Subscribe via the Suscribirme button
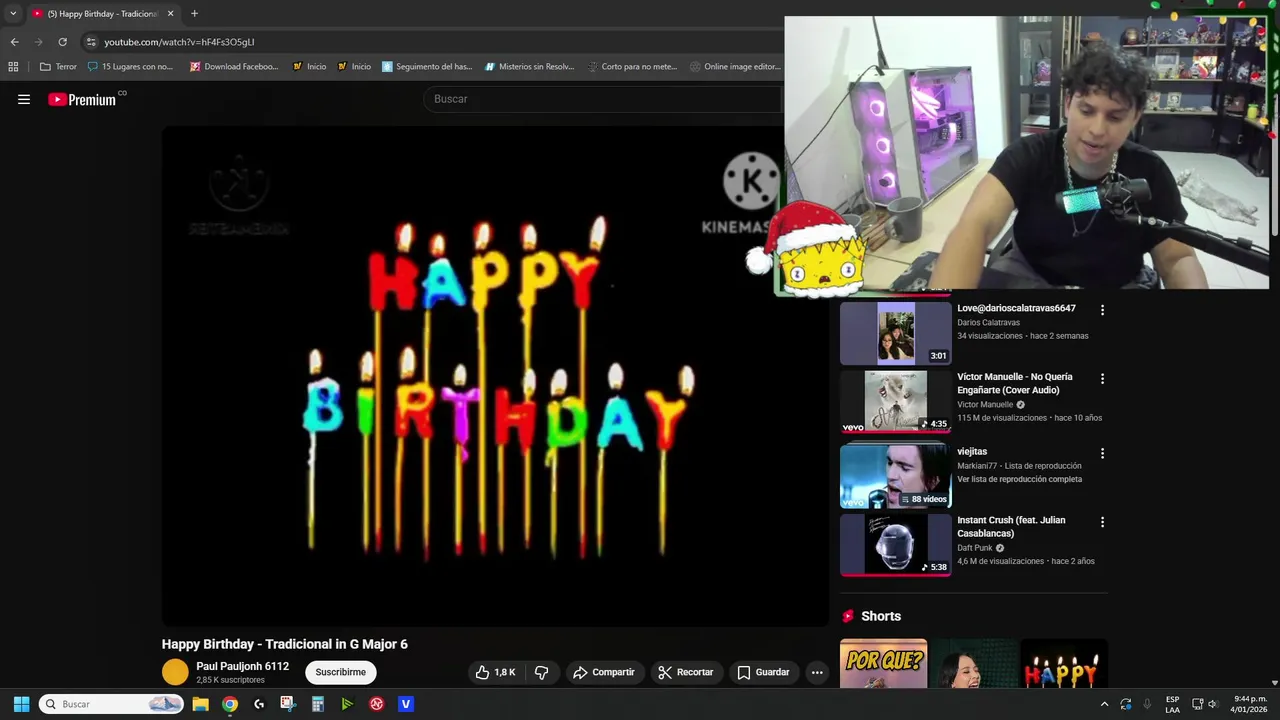This screenshot has width=1280, height=720. 340,672
